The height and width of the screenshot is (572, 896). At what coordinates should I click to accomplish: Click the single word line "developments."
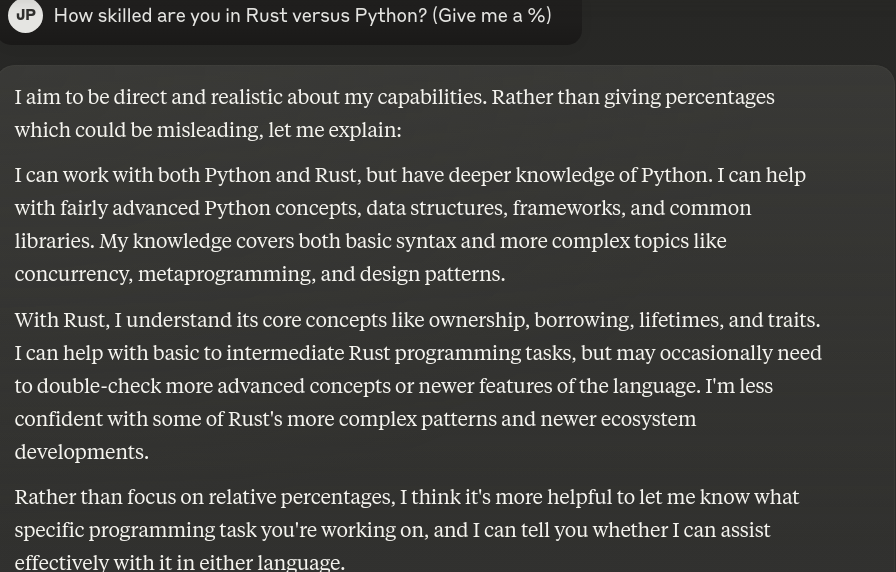coord(82,452)
